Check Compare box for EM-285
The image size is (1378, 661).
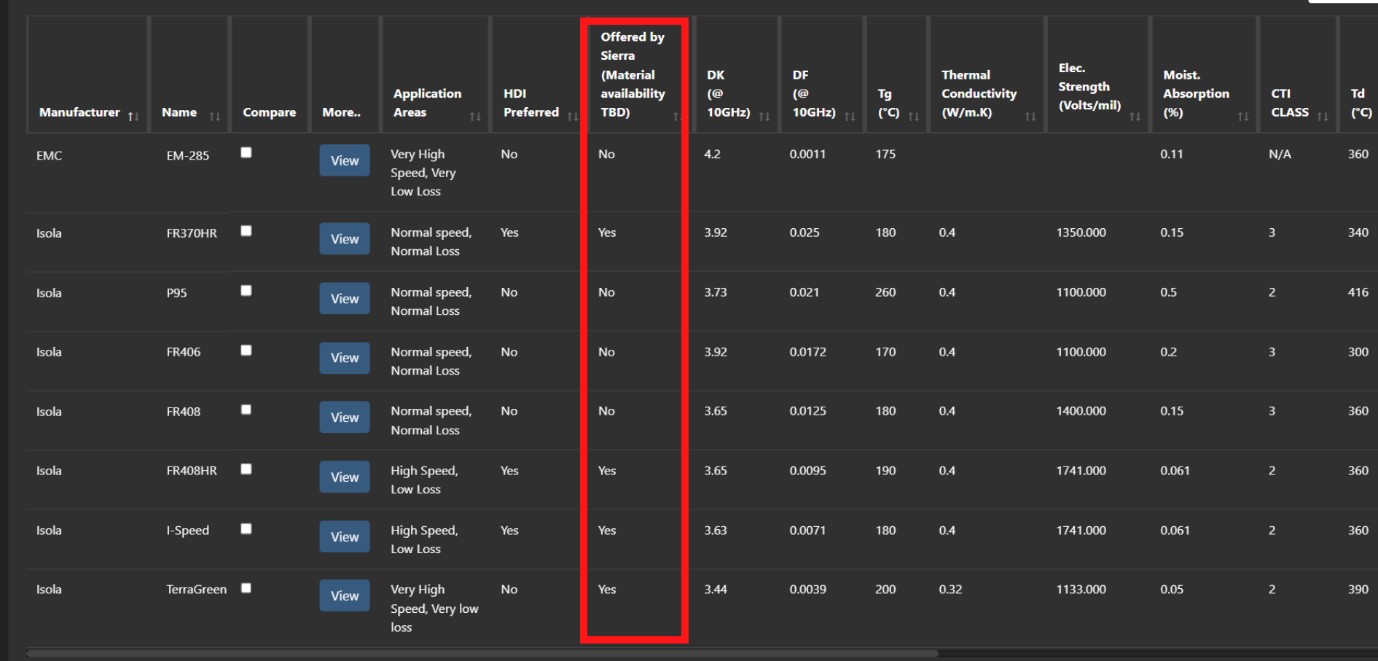click(246, 152)
